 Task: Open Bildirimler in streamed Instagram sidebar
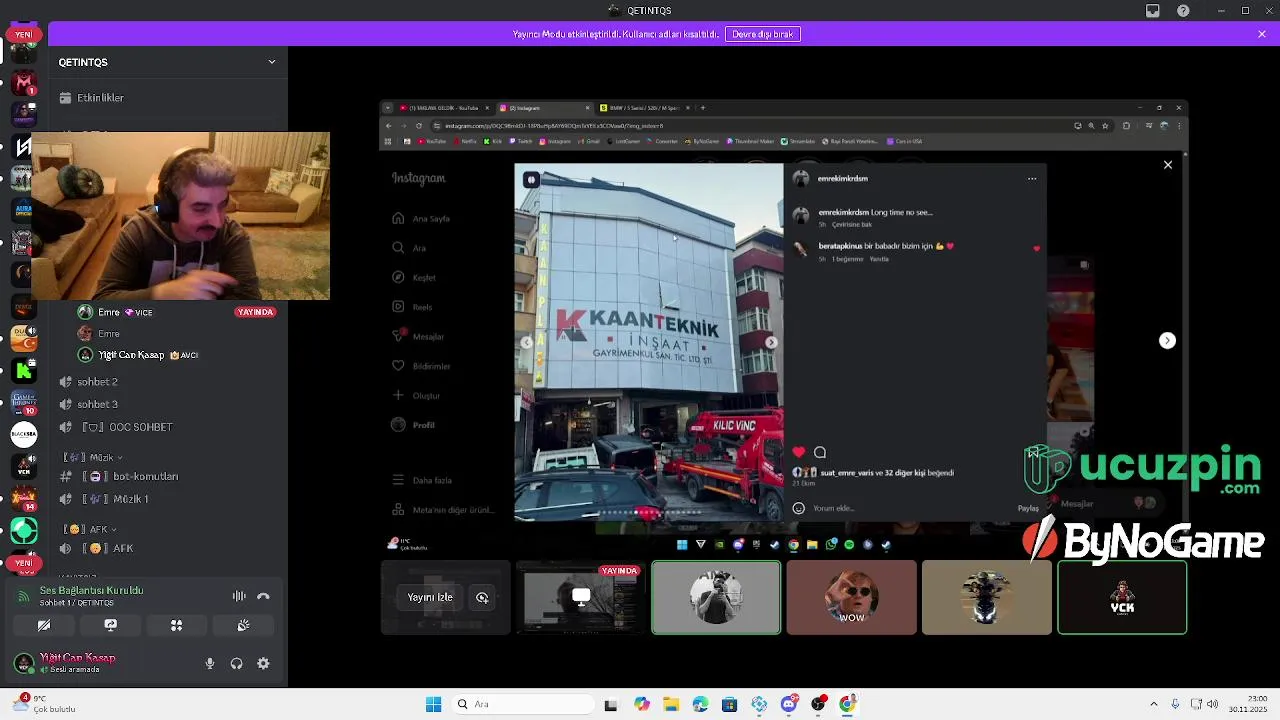click(421, 366)
